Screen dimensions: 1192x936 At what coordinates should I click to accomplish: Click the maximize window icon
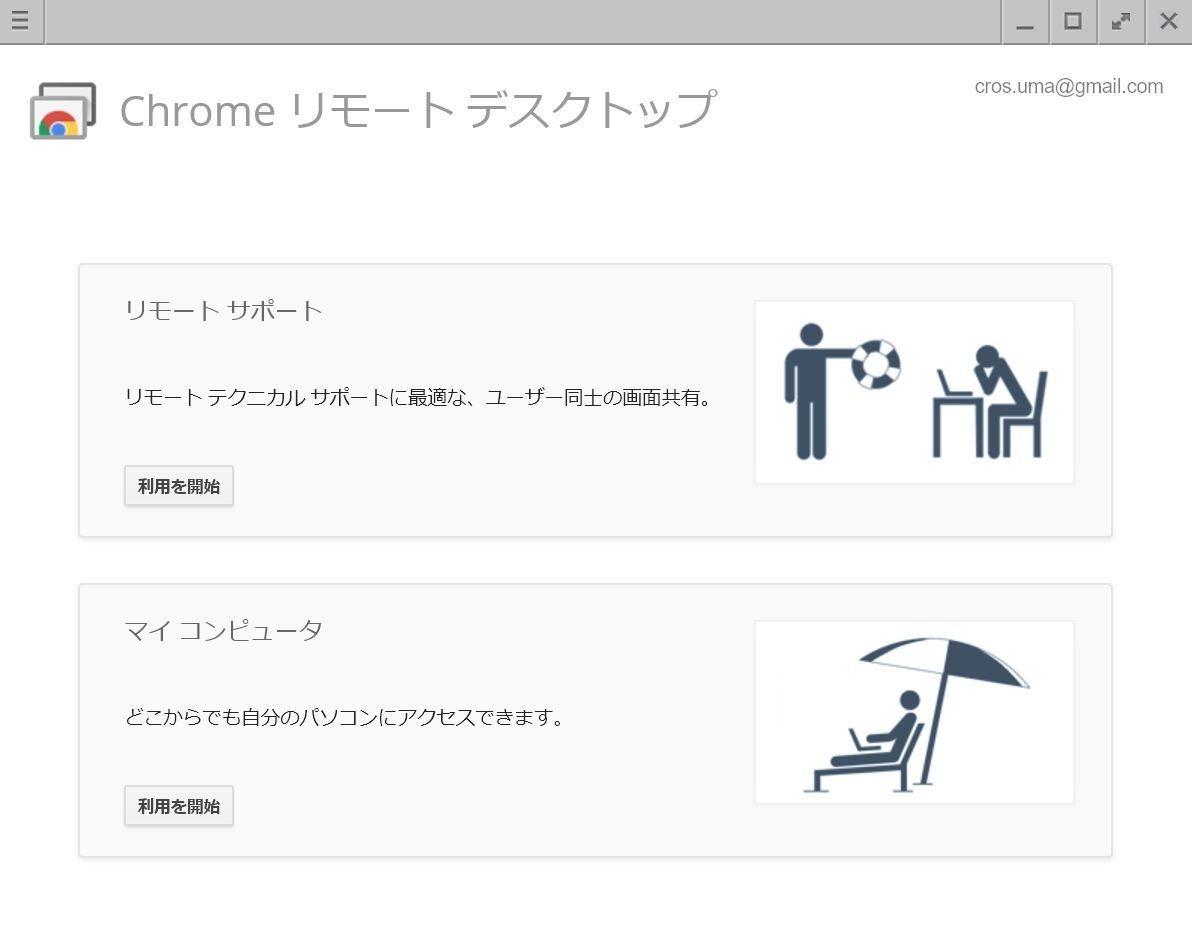pos(1072,21)
